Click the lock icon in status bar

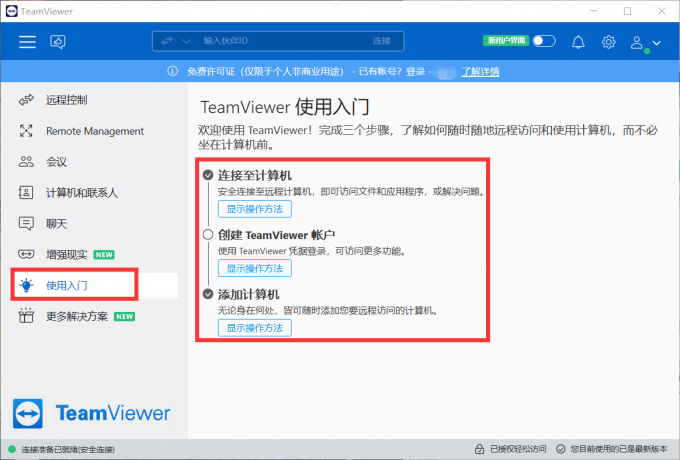(x=479, y=449)
